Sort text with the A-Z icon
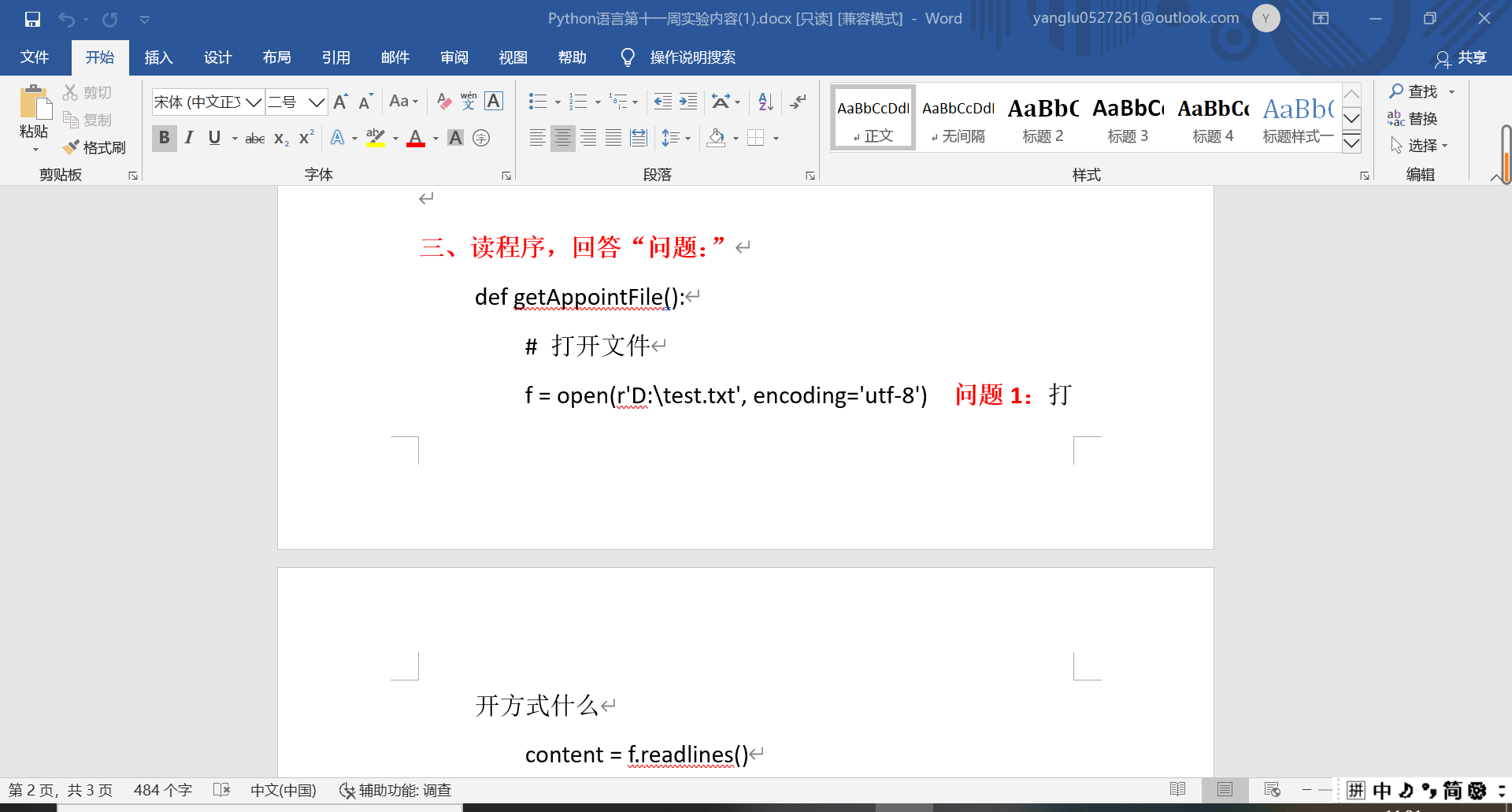Image resolution: width=1512 pixels, height=812 pixels. pyautogui.click(x=765, y=102)
